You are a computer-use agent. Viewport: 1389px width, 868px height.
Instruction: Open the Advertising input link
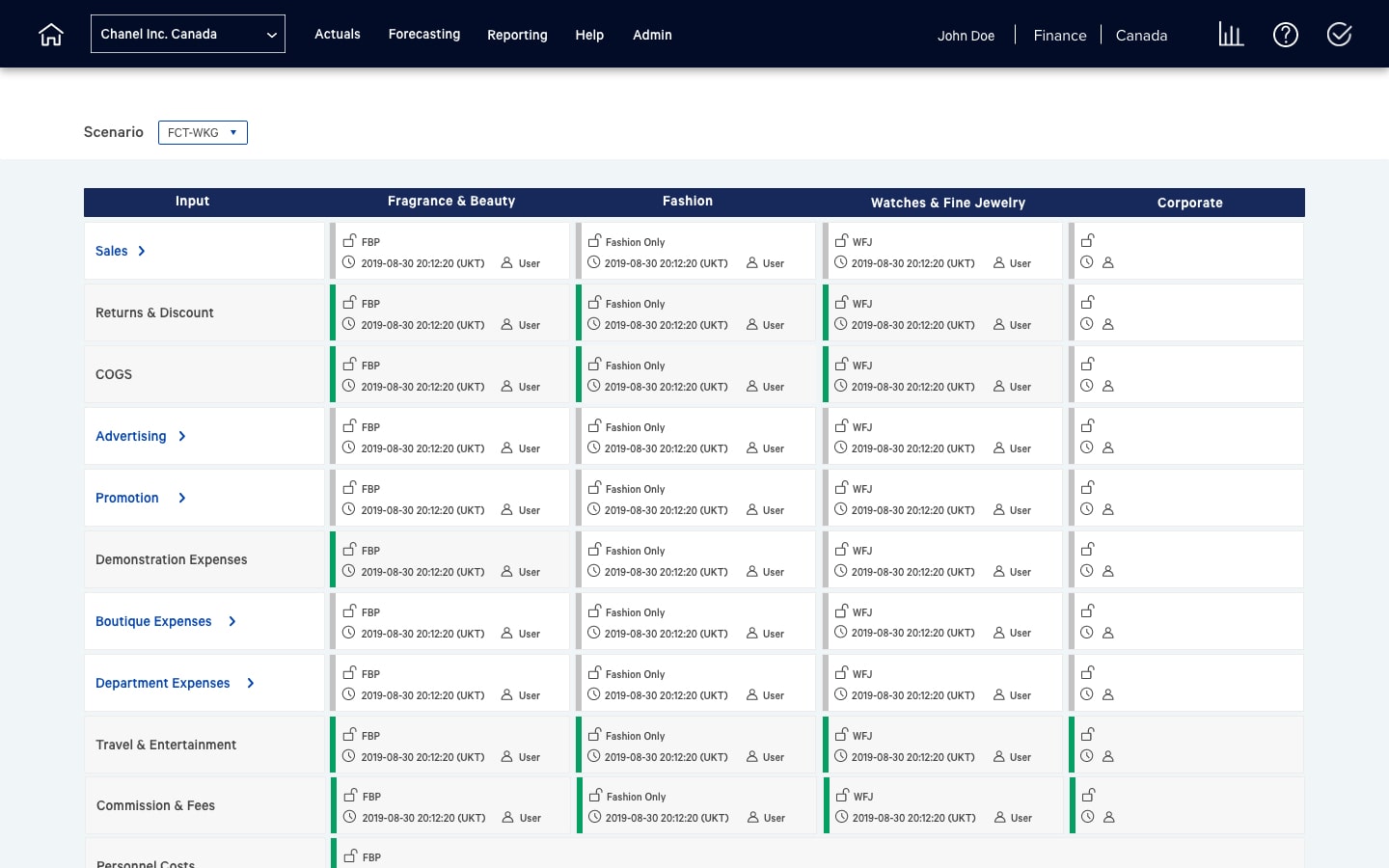coord(130,436)
